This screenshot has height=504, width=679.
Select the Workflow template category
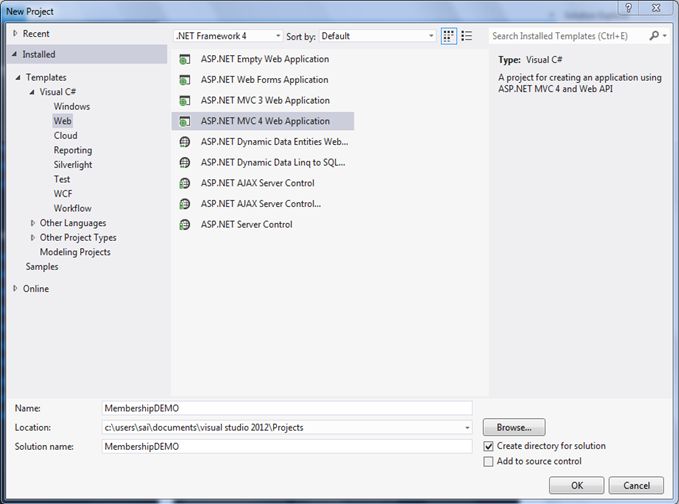click(x=72, y=208)
